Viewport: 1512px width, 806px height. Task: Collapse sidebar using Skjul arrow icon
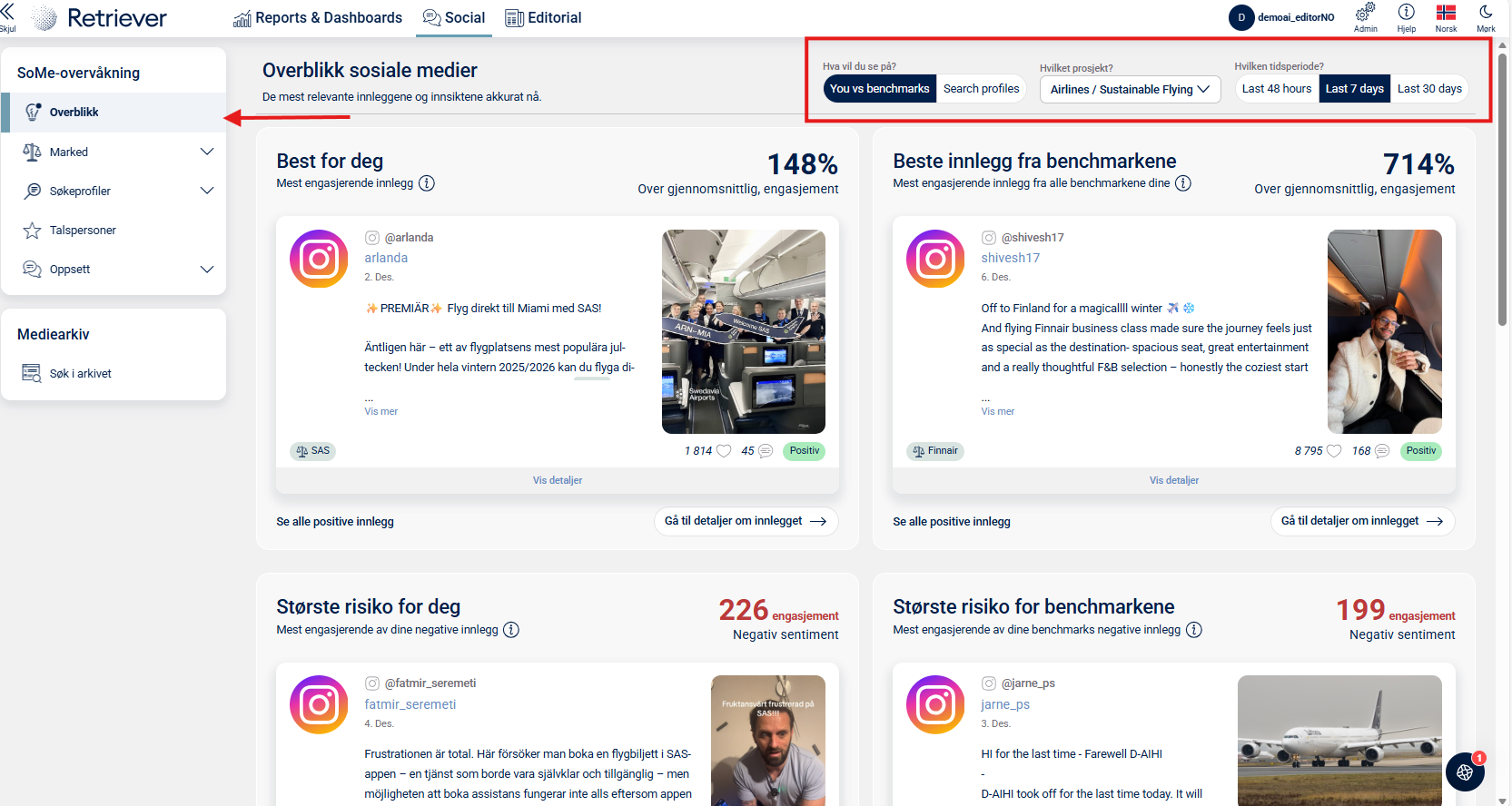tap(7, 13)
